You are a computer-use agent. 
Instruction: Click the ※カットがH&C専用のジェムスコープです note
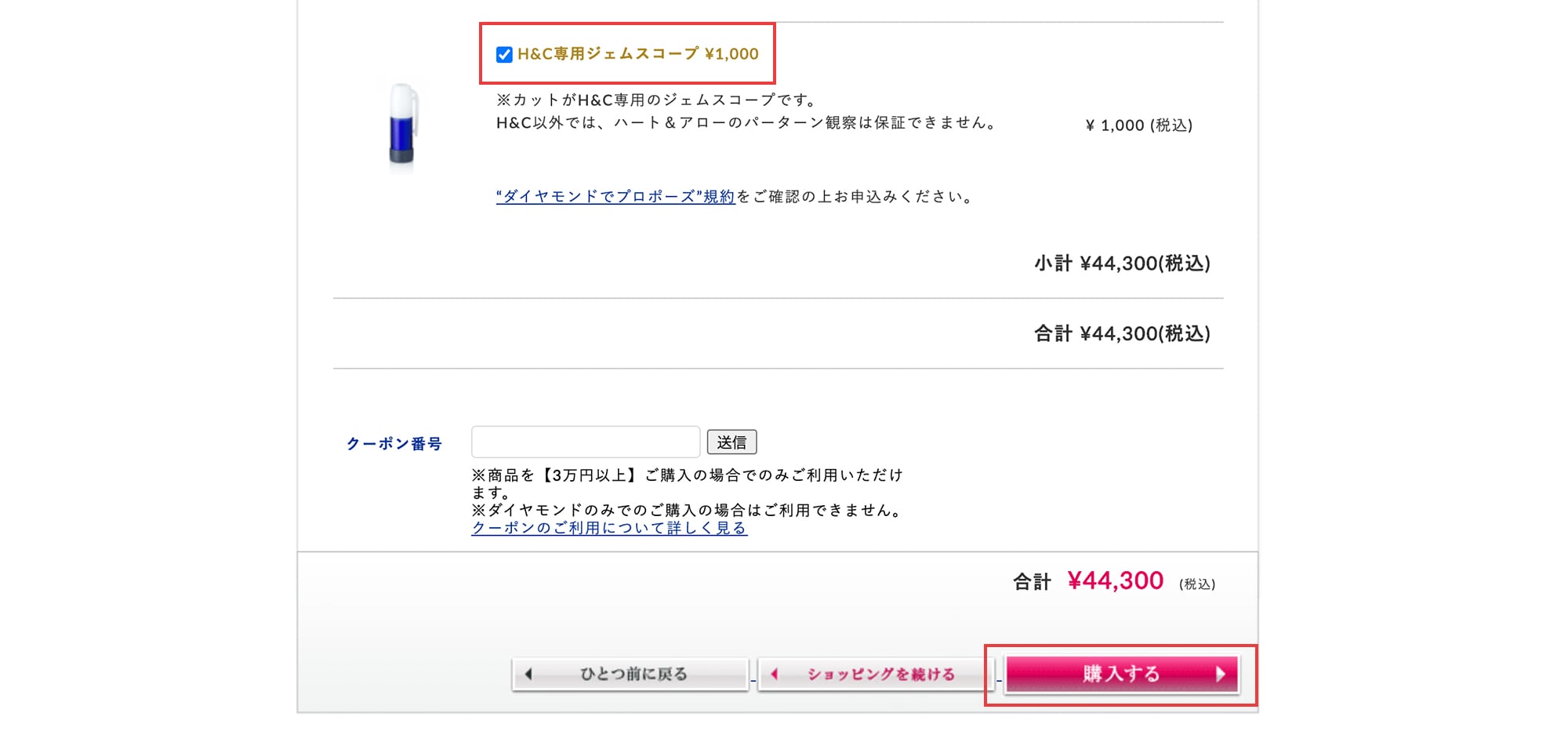click(x=657, y=100)
